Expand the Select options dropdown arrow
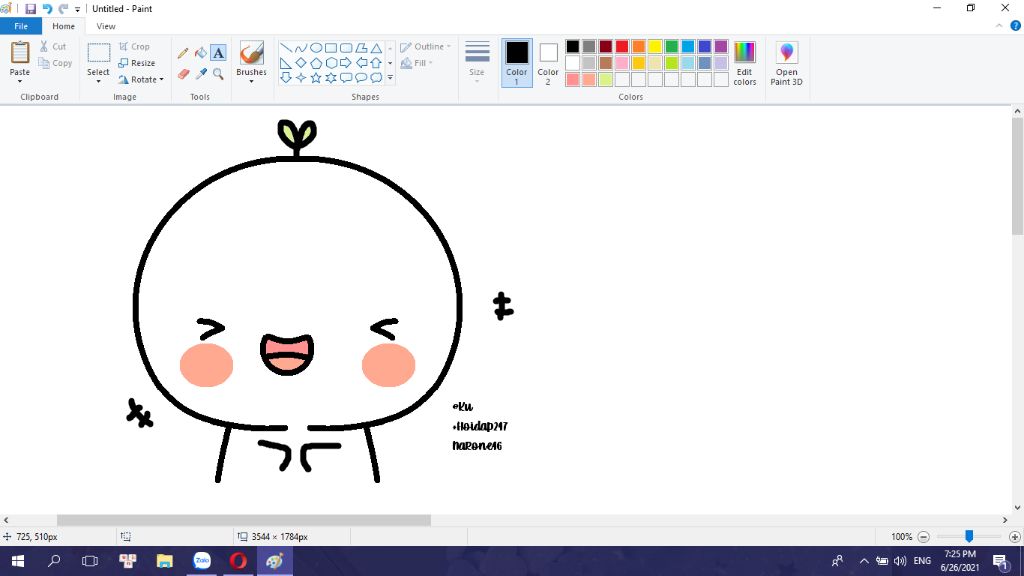Image resolution: width=1024 pixels, height=576 pixels. [98, 81]
